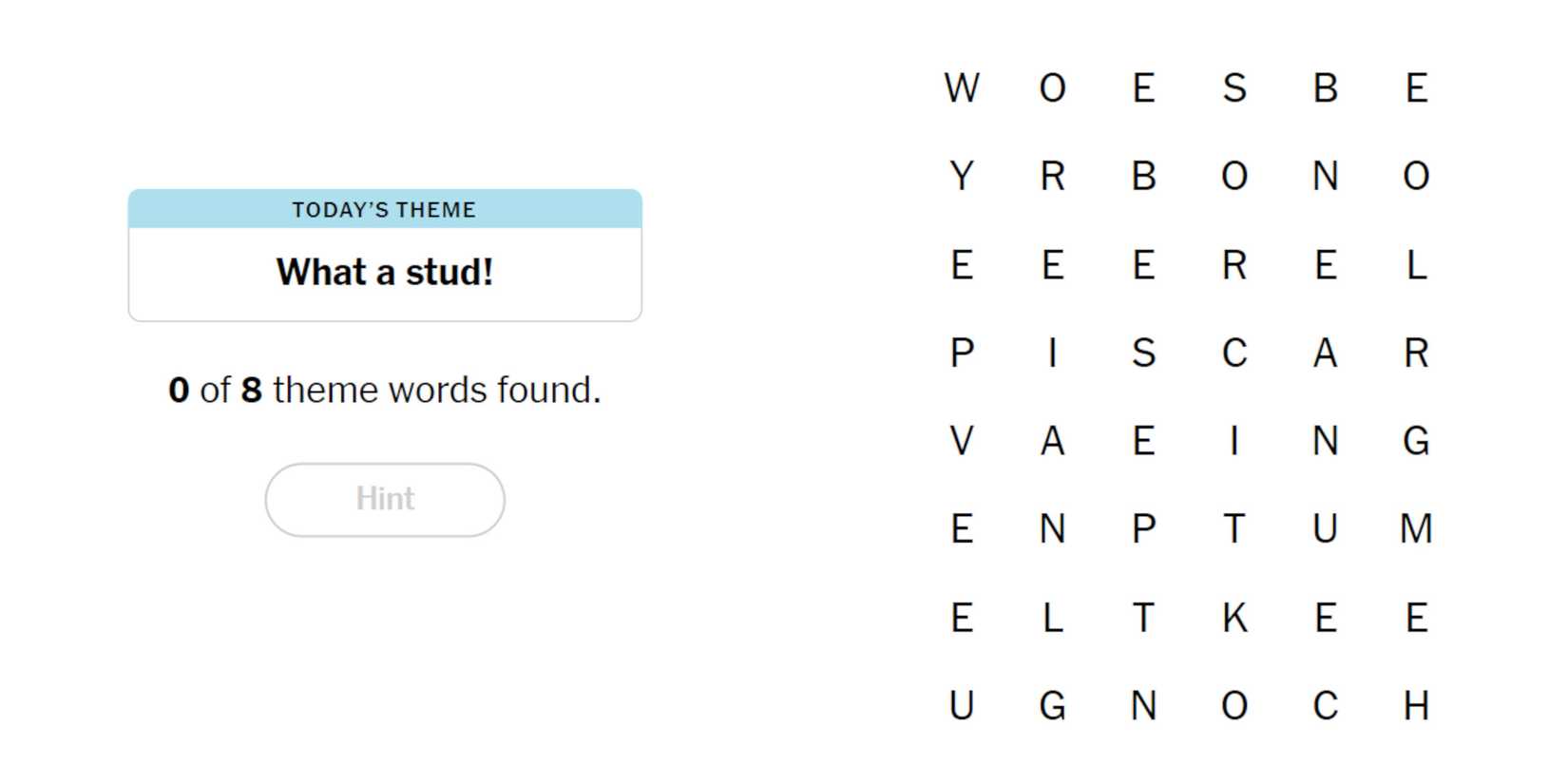The width and height of the screenshot is (1568, 784).
Task: Tap the letter Y below the W
Action: tap(962, 177)
